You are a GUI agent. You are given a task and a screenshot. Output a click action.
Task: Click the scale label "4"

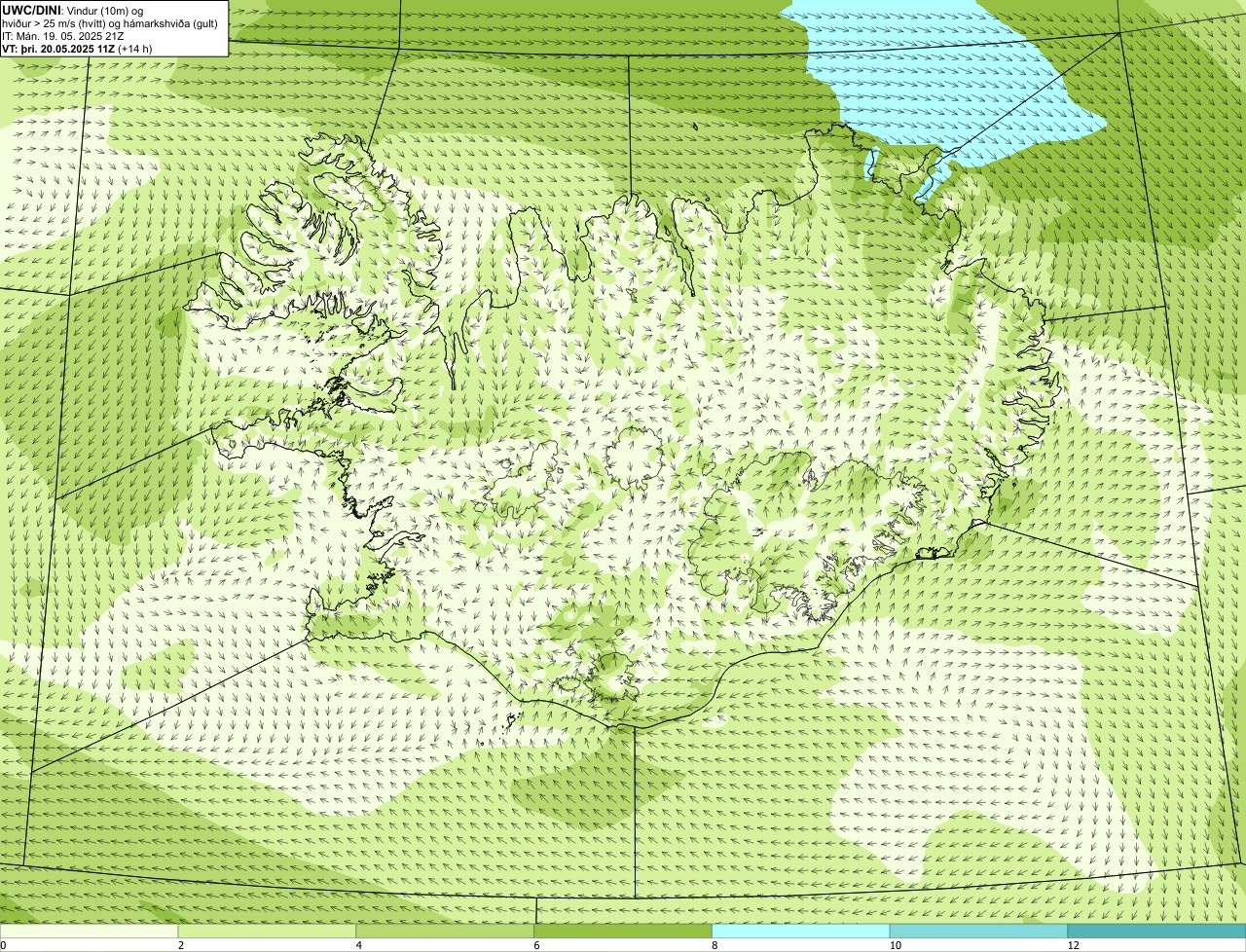(x=359, y=945)
